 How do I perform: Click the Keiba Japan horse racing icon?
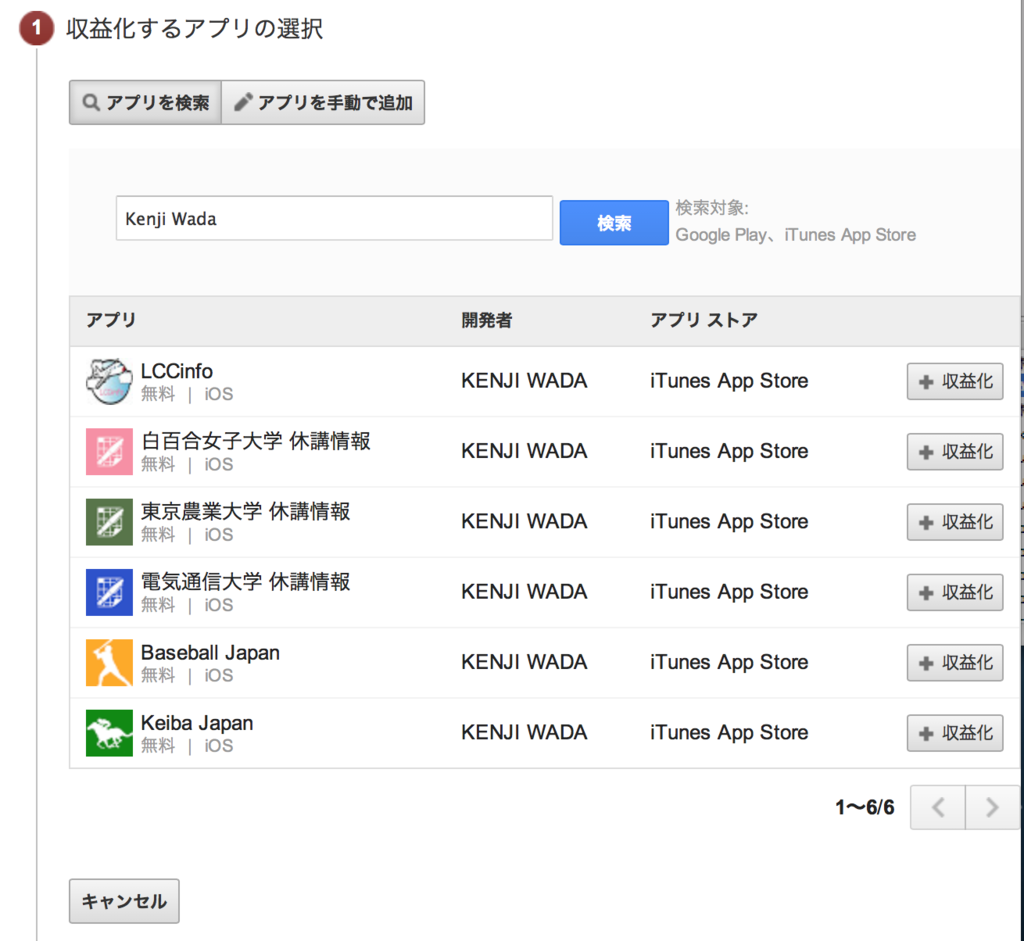point(109,733)
